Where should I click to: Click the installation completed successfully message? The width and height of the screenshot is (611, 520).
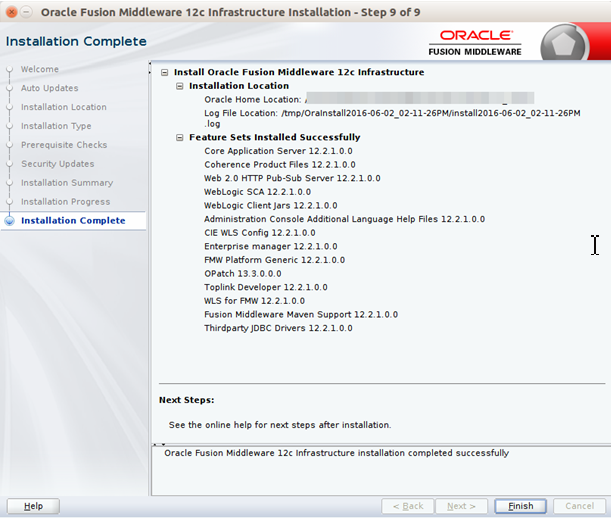[337, 453]
